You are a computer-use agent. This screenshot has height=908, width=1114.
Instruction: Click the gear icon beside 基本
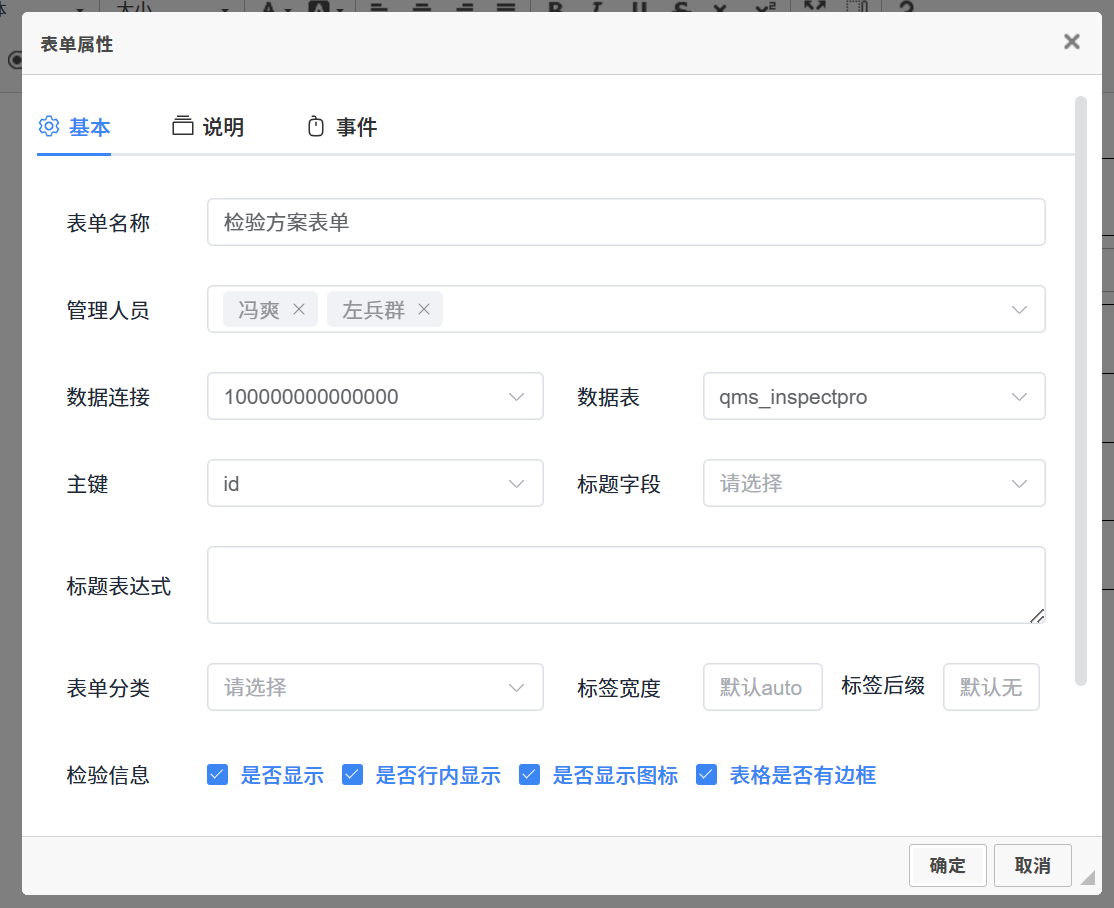coord(49,127)
